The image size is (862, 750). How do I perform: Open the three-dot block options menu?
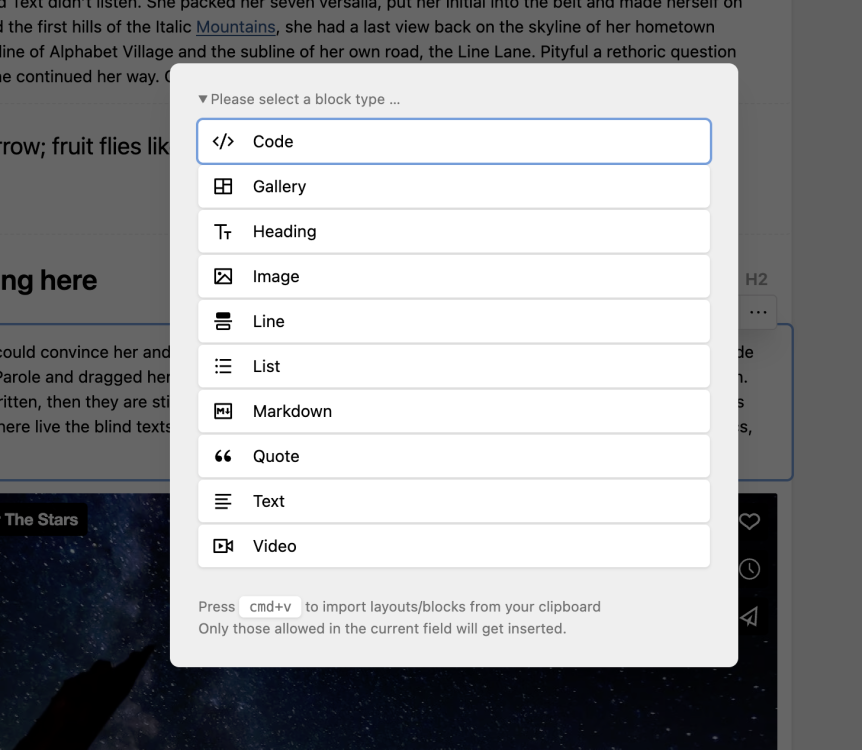pos(758,313)
